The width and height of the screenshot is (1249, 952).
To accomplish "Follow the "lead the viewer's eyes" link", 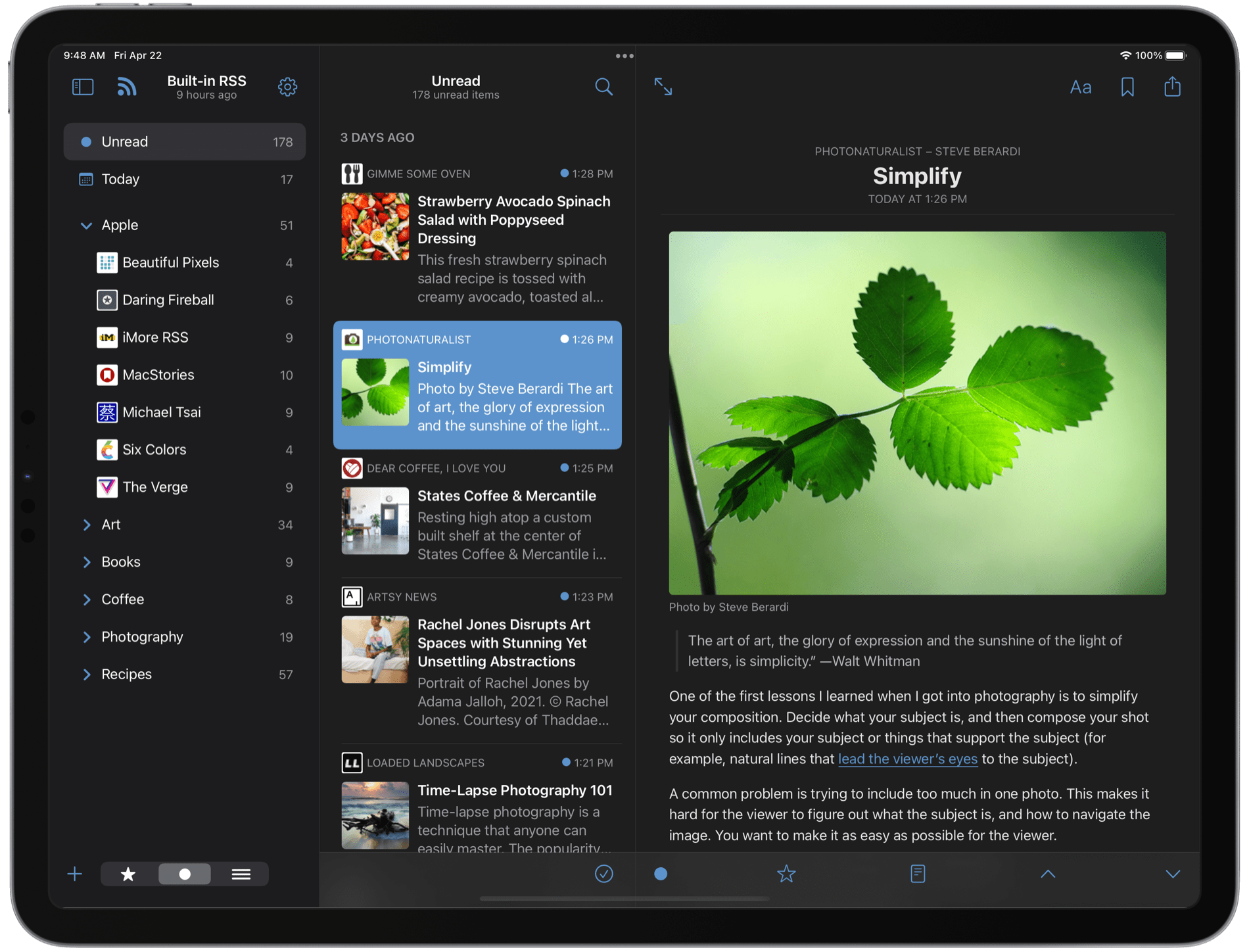I will (908, 759).
